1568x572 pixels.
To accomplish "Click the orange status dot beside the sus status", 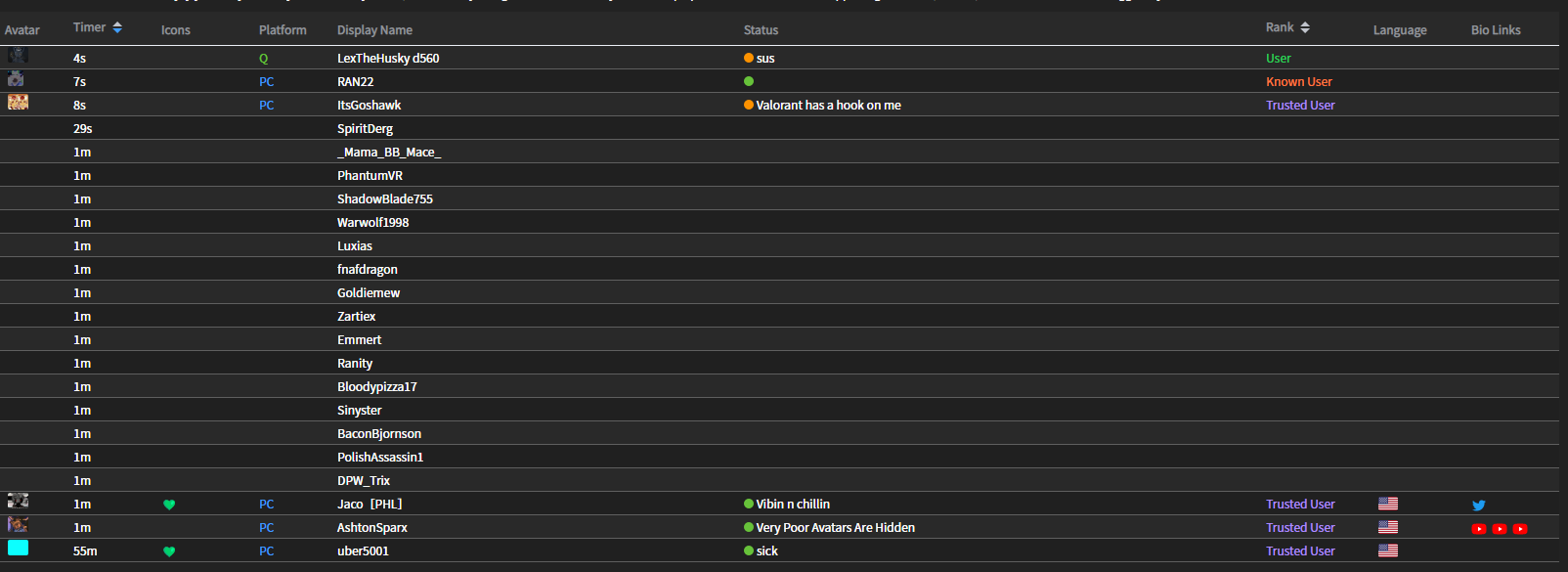I will pyautogui.click(x=749, y=58).
